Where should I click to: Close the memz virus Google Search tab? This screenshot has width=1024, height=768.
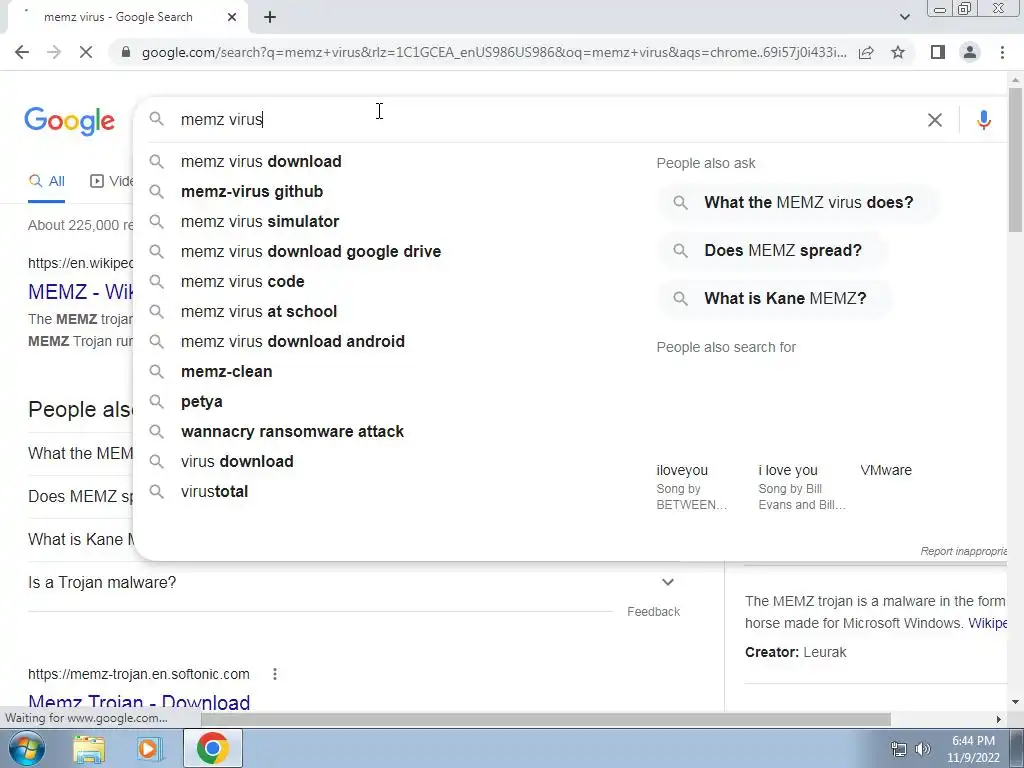point(232,17)
